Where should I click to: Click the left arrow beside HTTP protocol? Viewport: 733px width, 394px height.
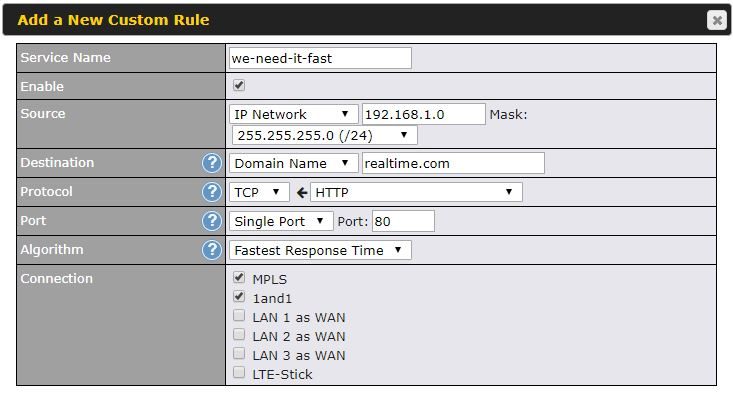click(302, 193)
